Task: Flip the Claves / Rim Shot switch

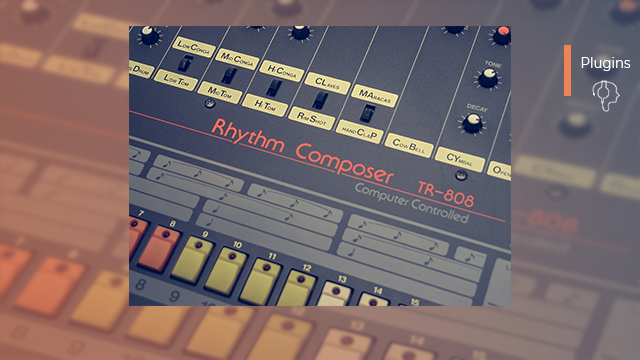Action: click(320, 100)
